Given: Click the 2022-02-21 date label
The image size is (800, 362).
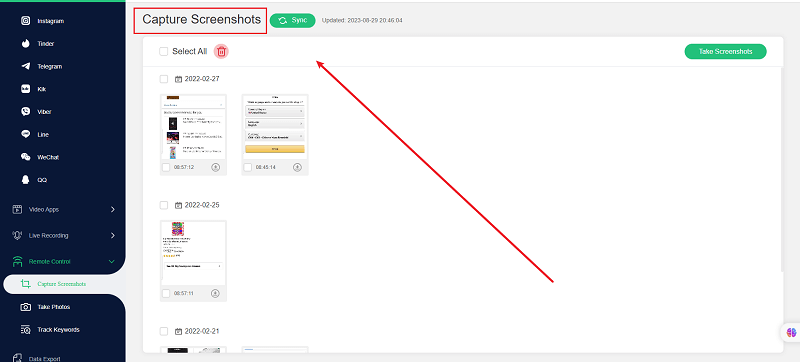Looking at the screenshot, I should point(202,331).
